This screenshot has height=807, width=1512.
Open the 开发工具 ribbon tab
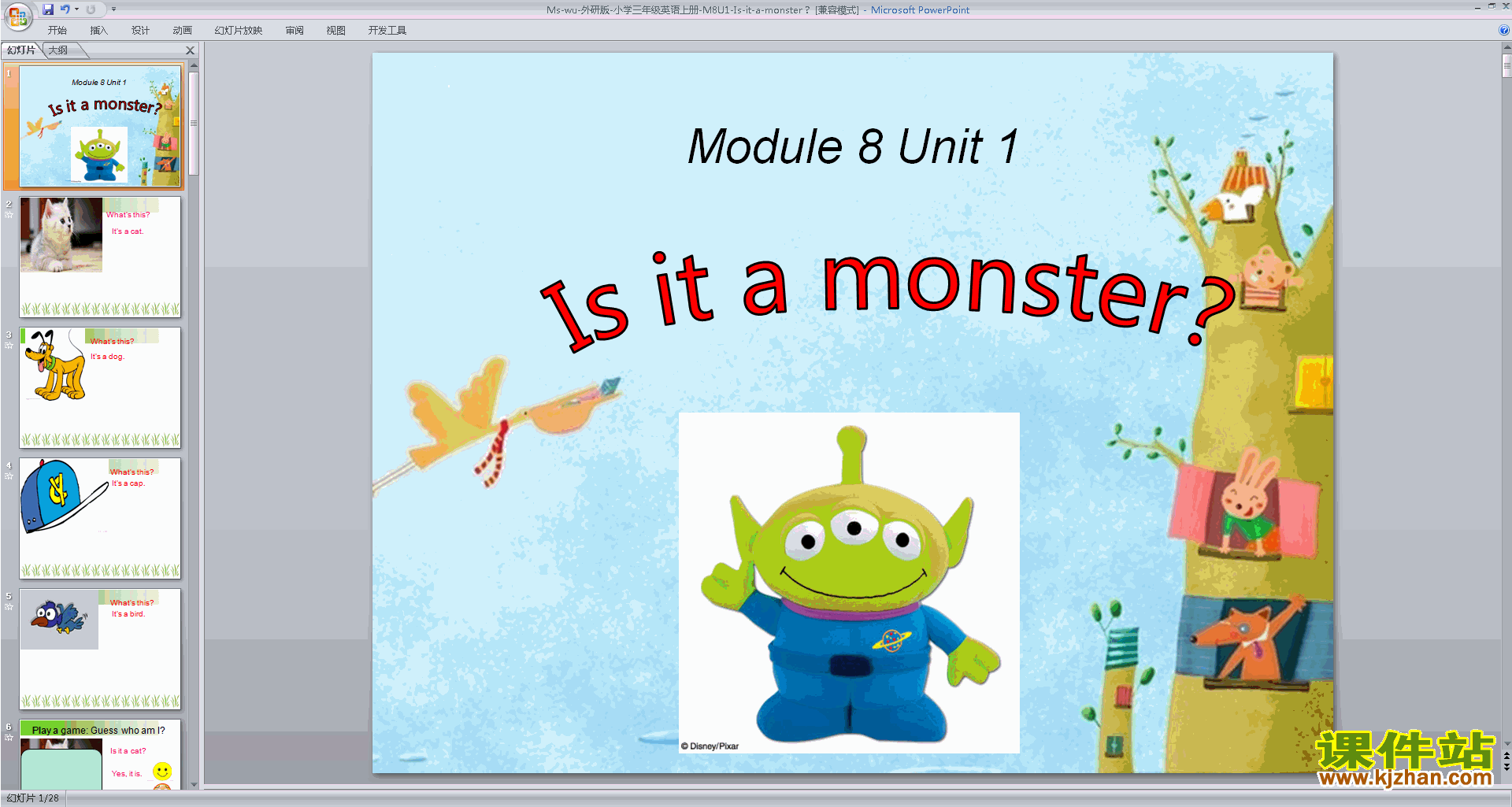pos(387,31)
